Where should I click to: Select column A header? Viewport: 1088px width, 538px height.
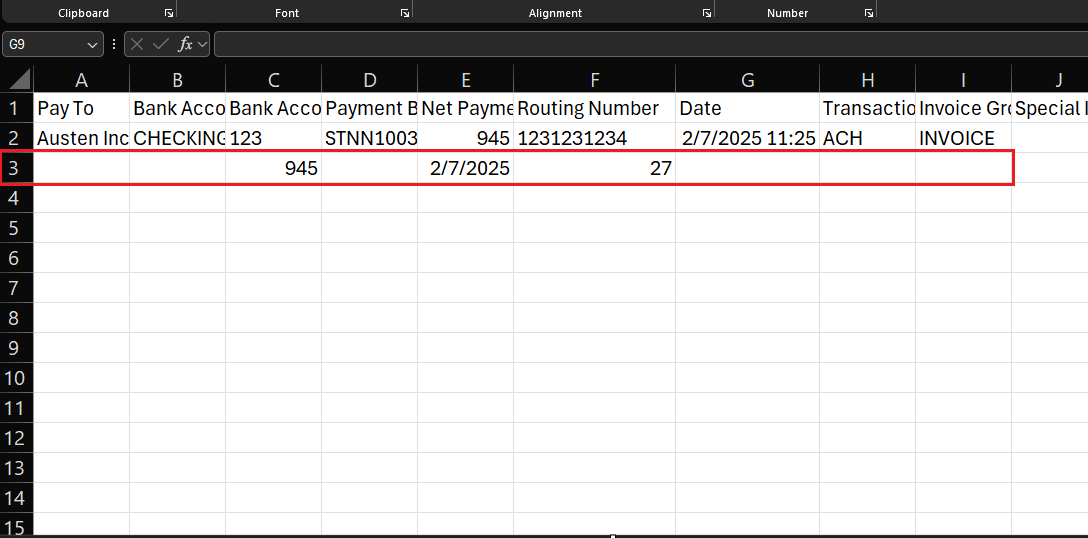tap(81, 80)
